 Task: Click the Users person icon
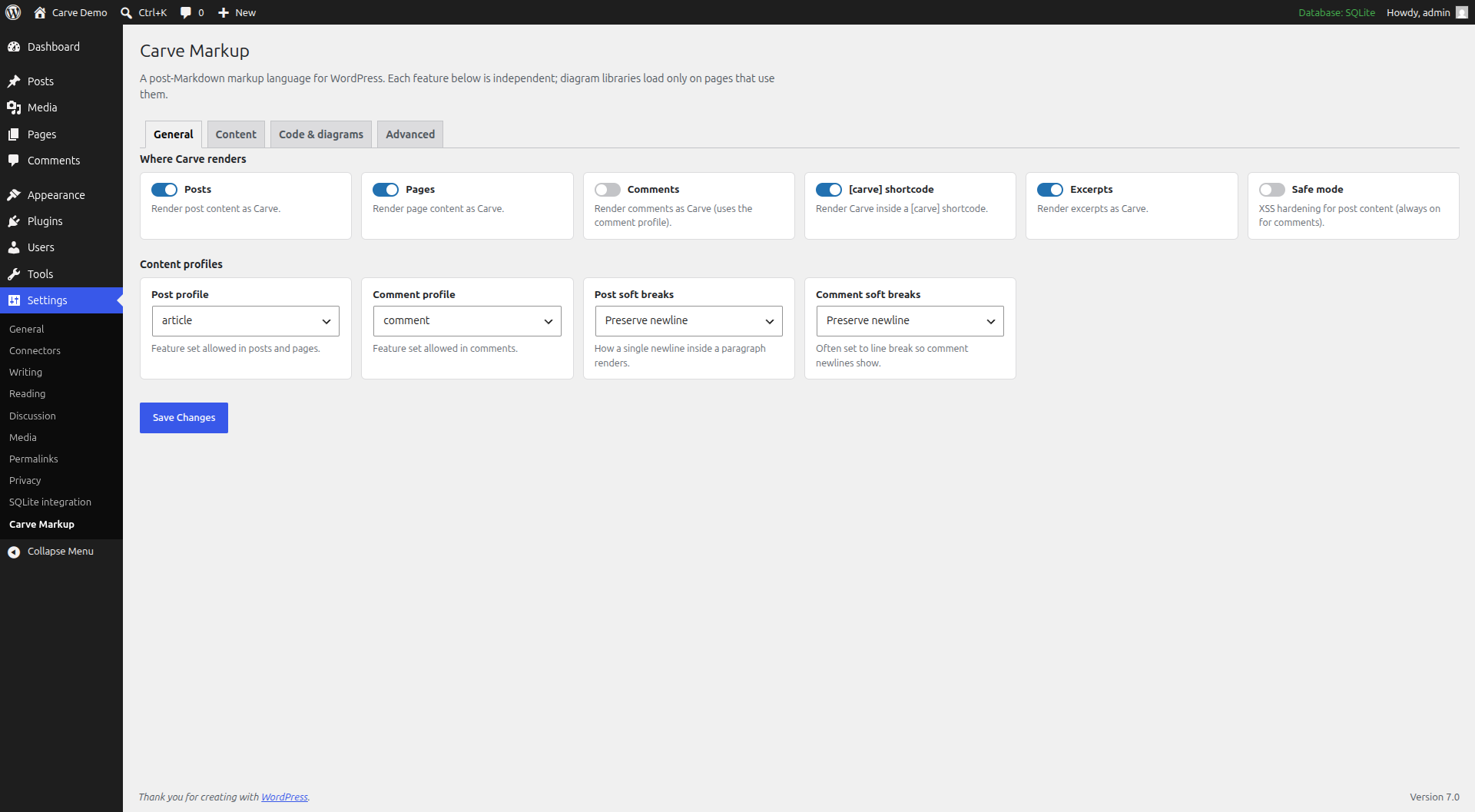pos(14,247)
